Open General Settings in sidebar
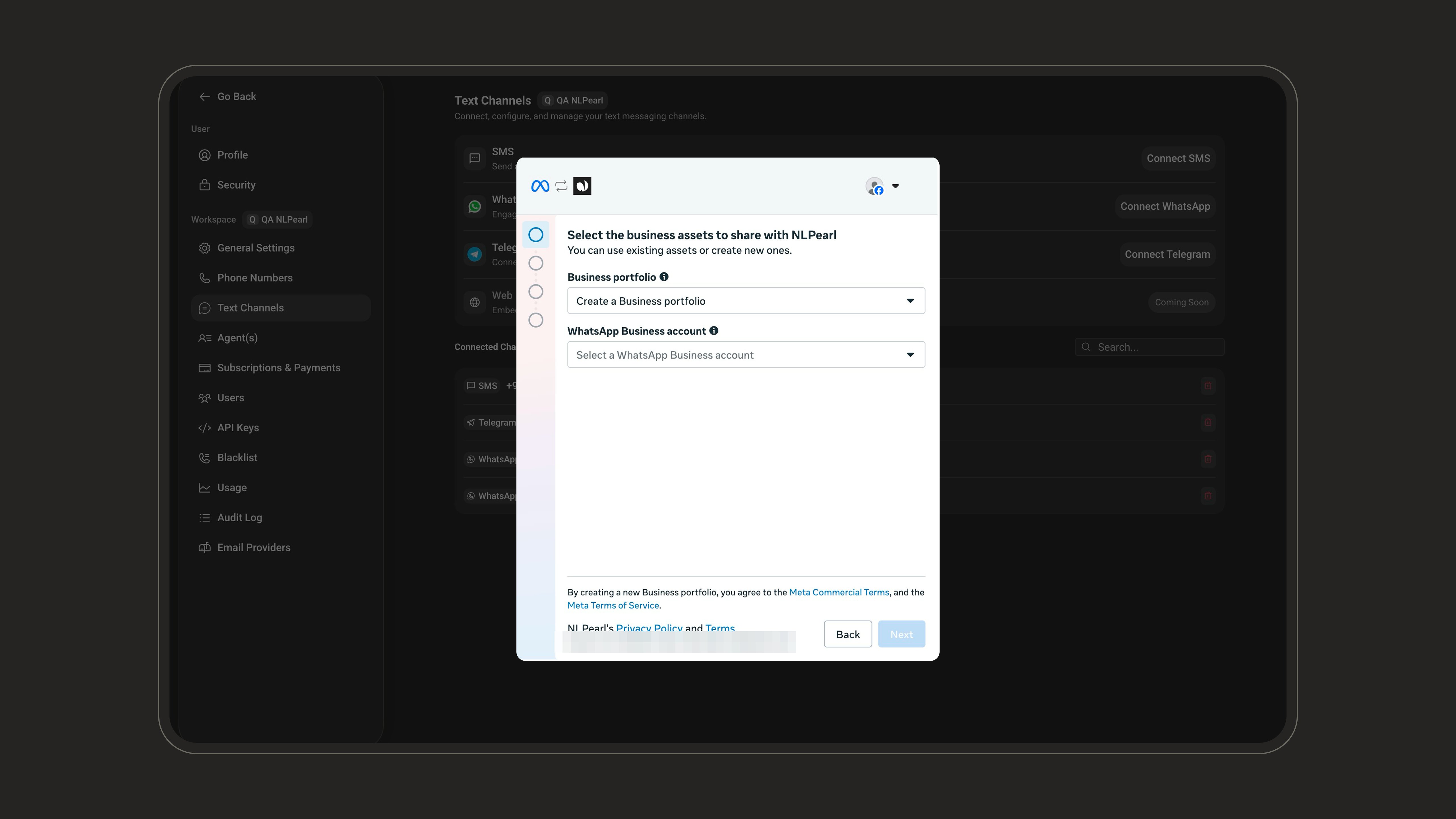Image resolution: width=1456 pixels, height=819 pixels. click(x=281, y=248)
